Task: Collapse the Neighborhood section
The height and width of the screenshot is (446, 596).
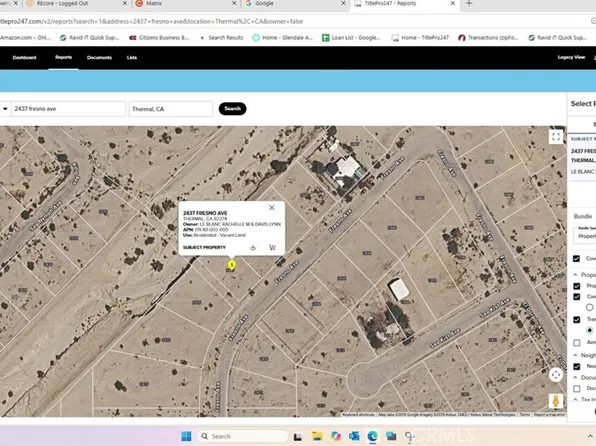Action: tap(575, 355)
